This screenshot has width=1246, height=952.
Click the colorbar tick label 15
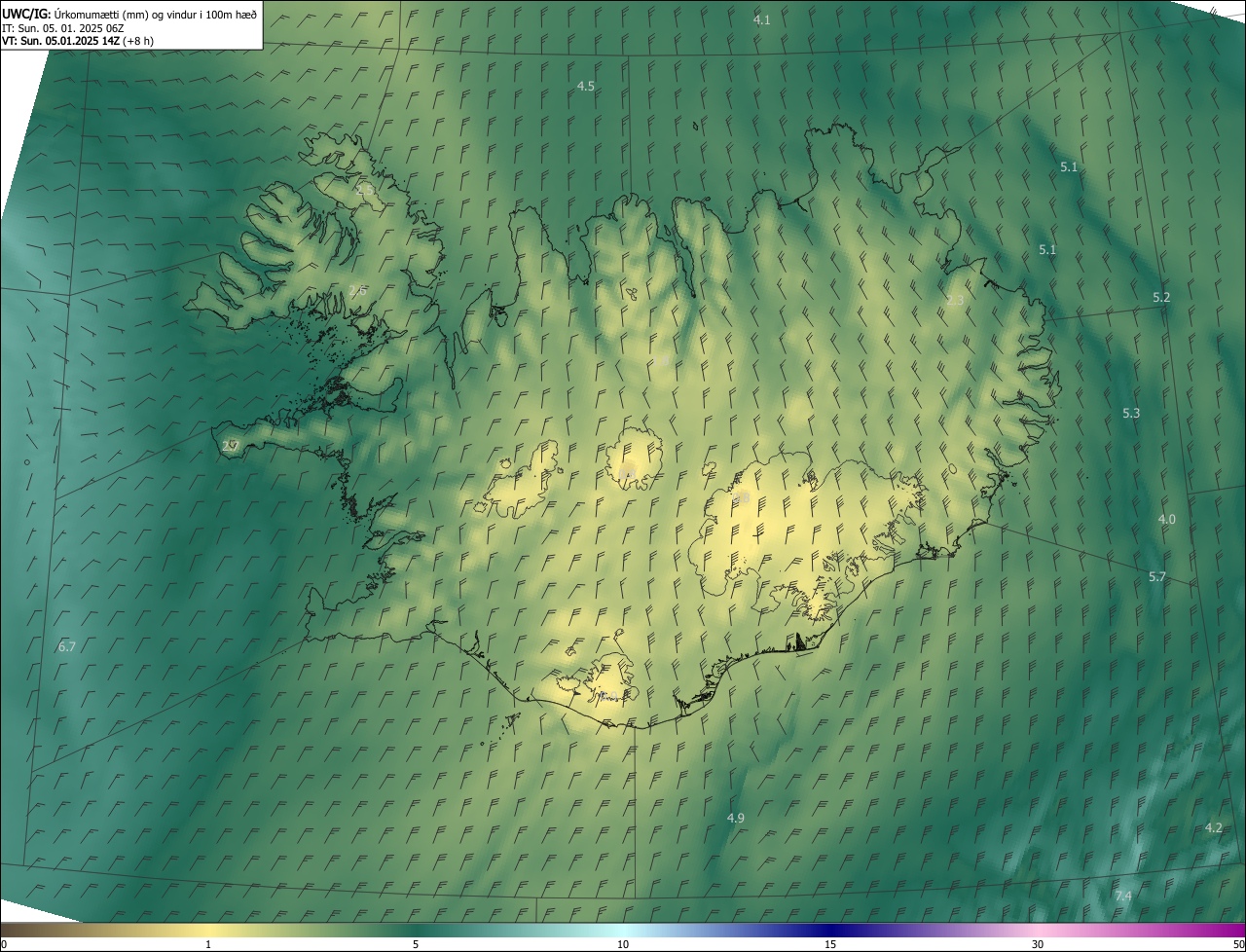click(830, 944)
